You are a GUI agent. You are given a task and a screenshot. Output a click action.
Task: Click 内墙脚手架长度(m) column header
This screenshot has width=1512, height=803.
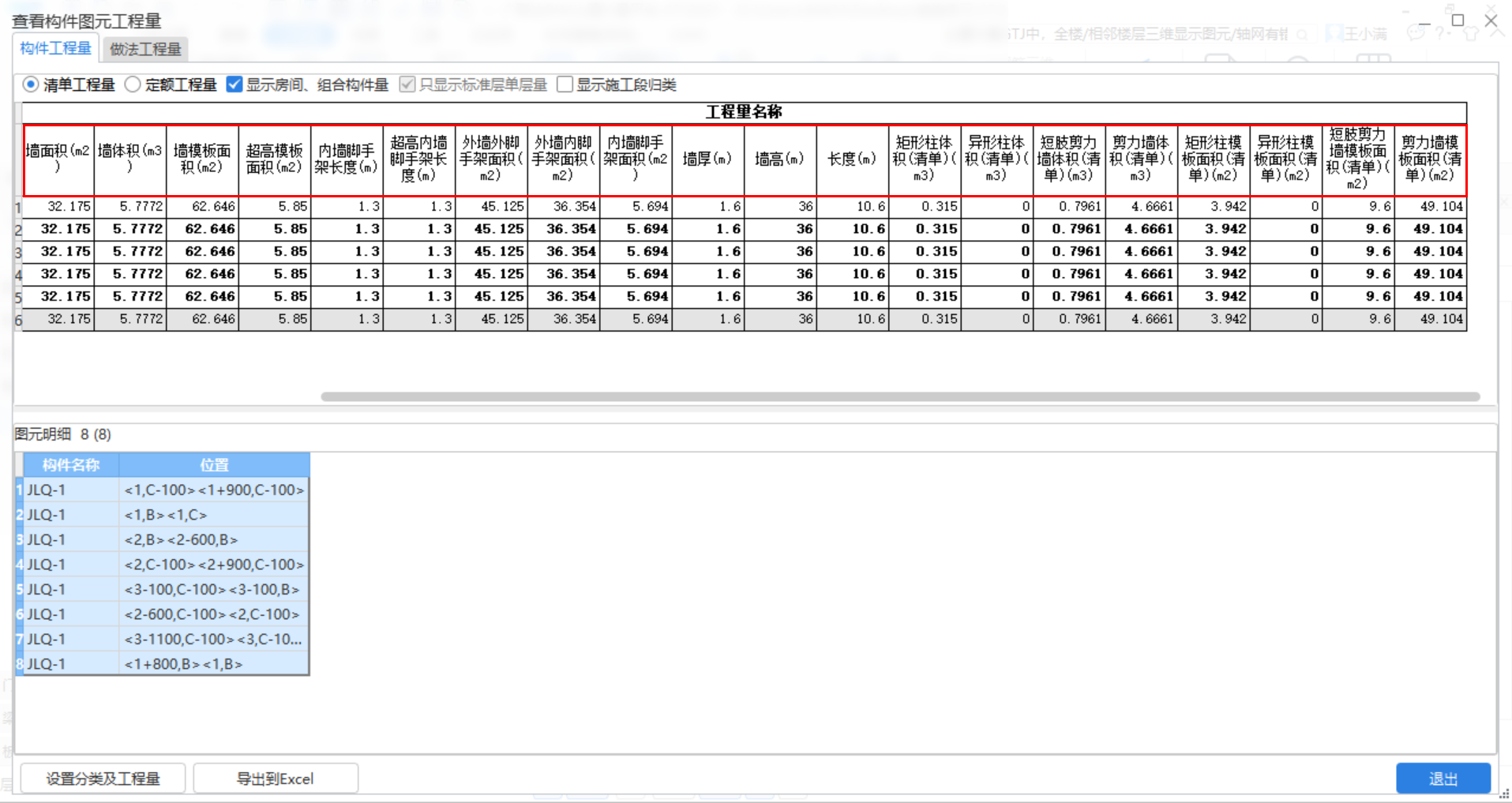point(347,159)
